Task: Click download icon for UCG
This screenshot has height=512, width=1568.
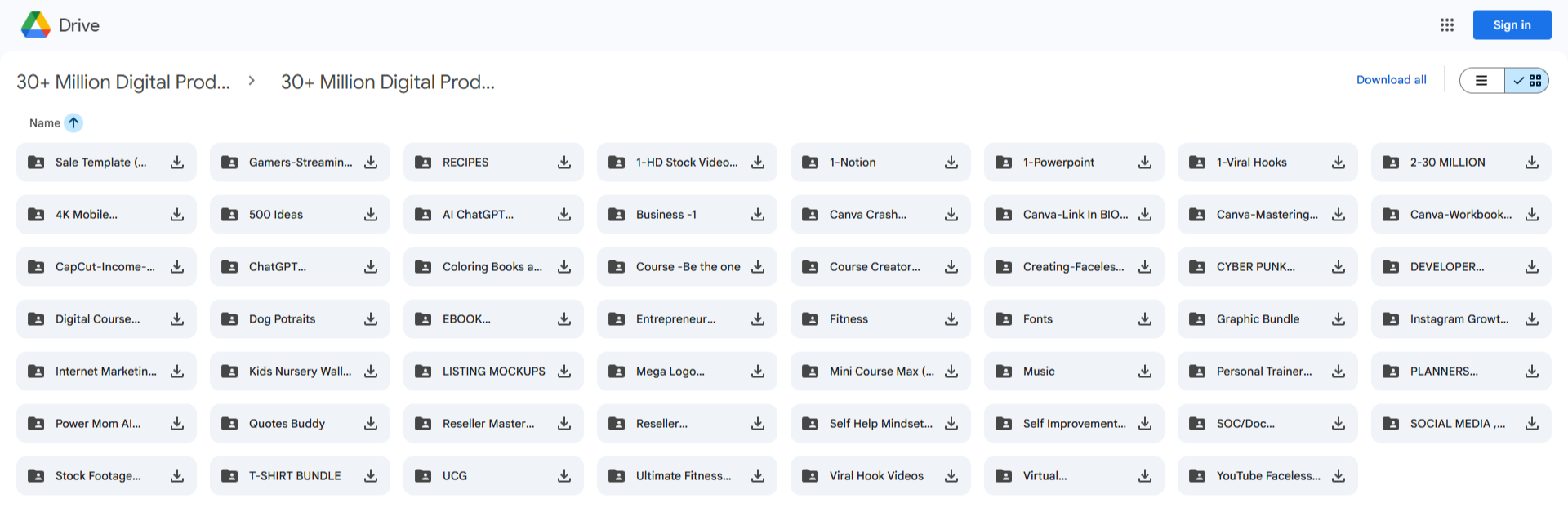Action: (x=564, y=476)
